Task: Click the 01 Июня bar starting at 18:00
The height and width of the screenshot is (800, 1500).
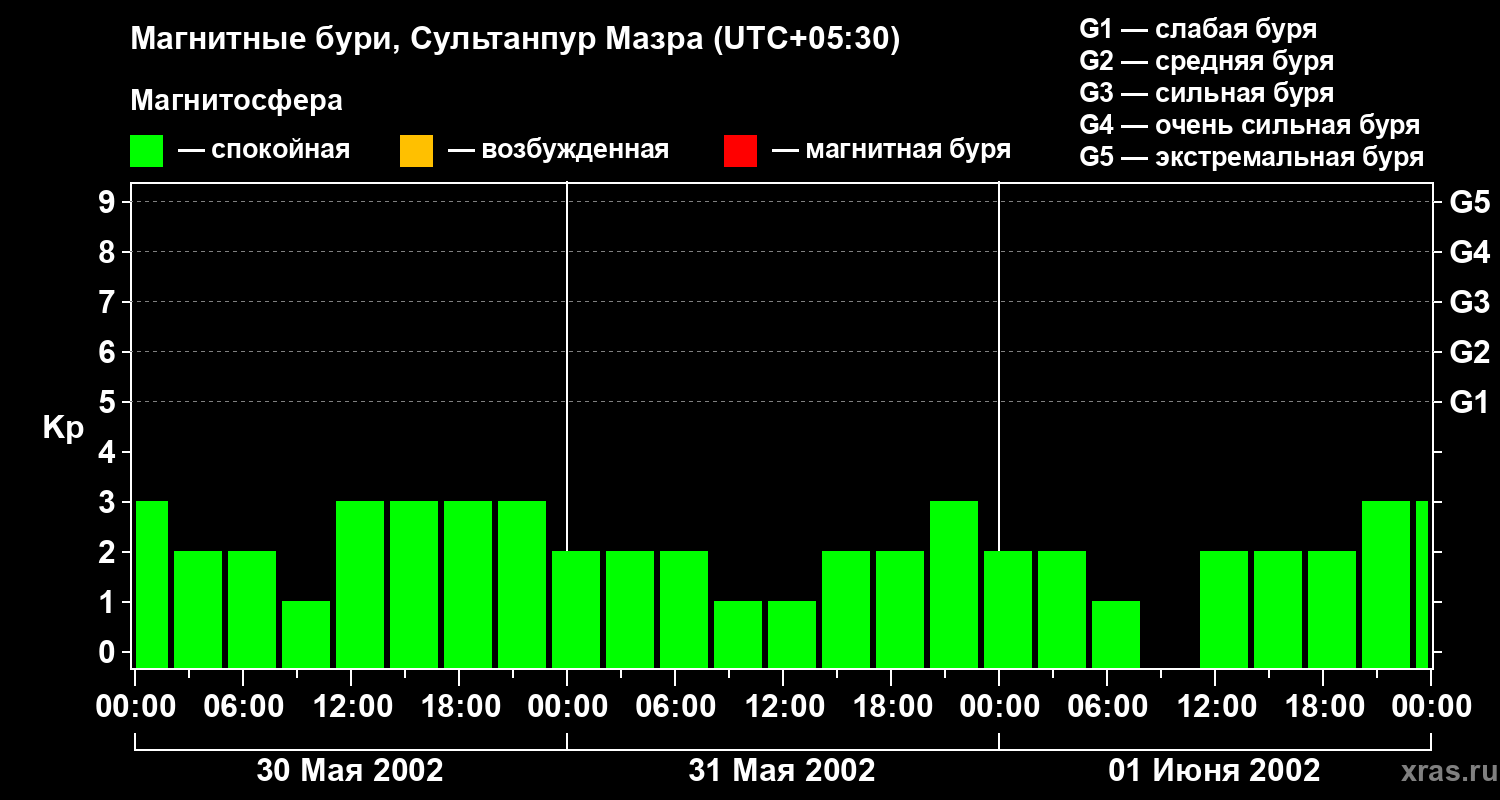Action: 1332,609
